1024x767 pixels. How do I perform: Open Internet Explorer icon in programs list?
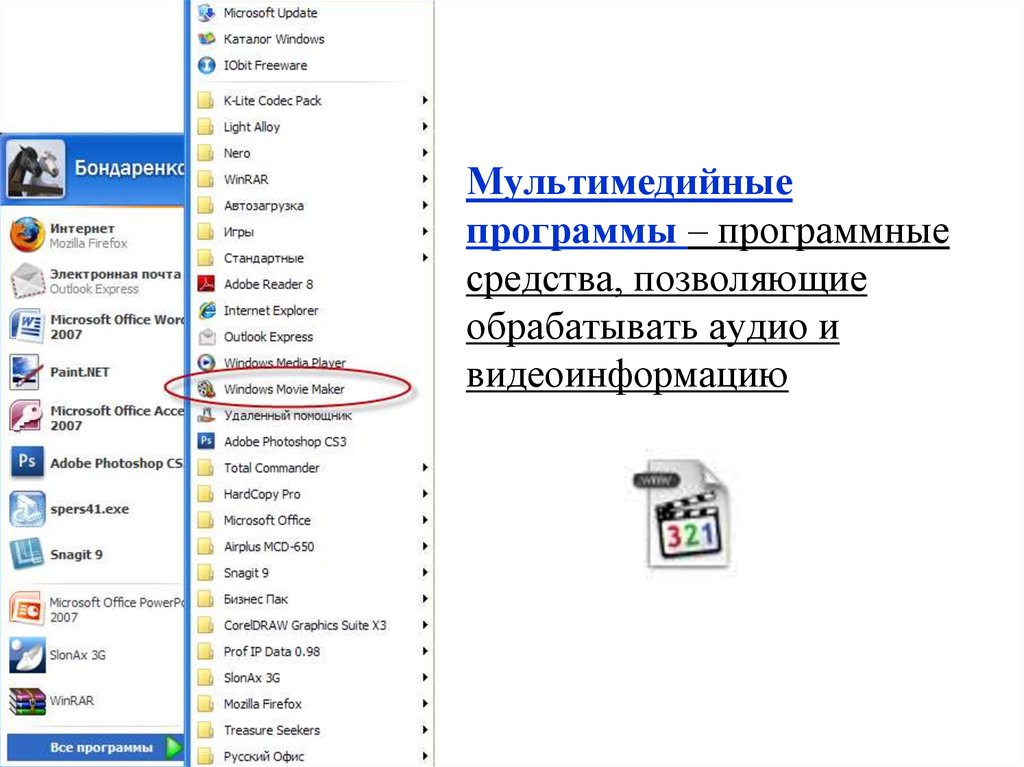(x=206, y=310)
